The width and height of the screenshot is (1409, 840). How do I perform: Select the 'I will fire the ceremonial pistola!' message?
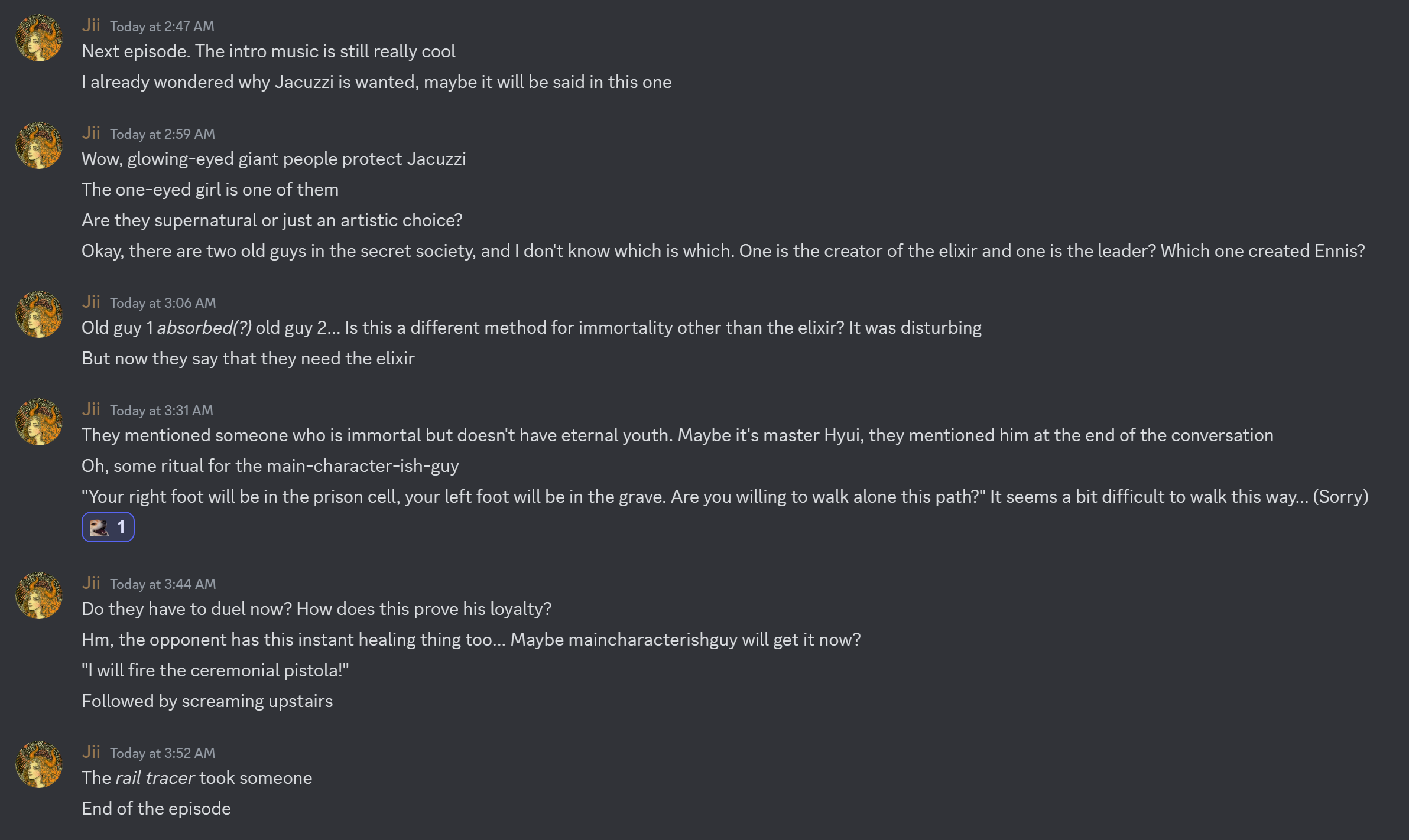click(x=215, y=670)
